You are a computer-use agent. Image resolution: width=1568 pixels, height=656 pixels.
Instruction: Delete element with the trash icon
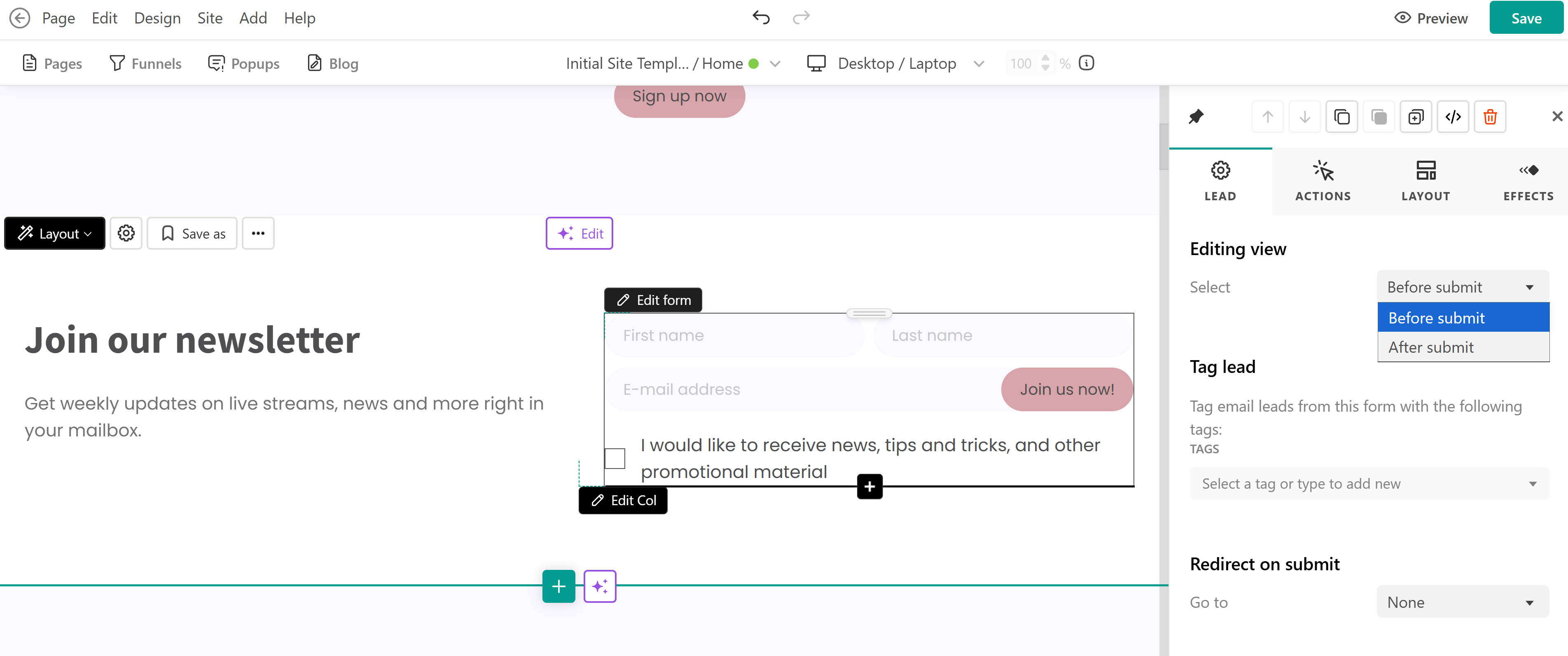(x=1489, y=116)
